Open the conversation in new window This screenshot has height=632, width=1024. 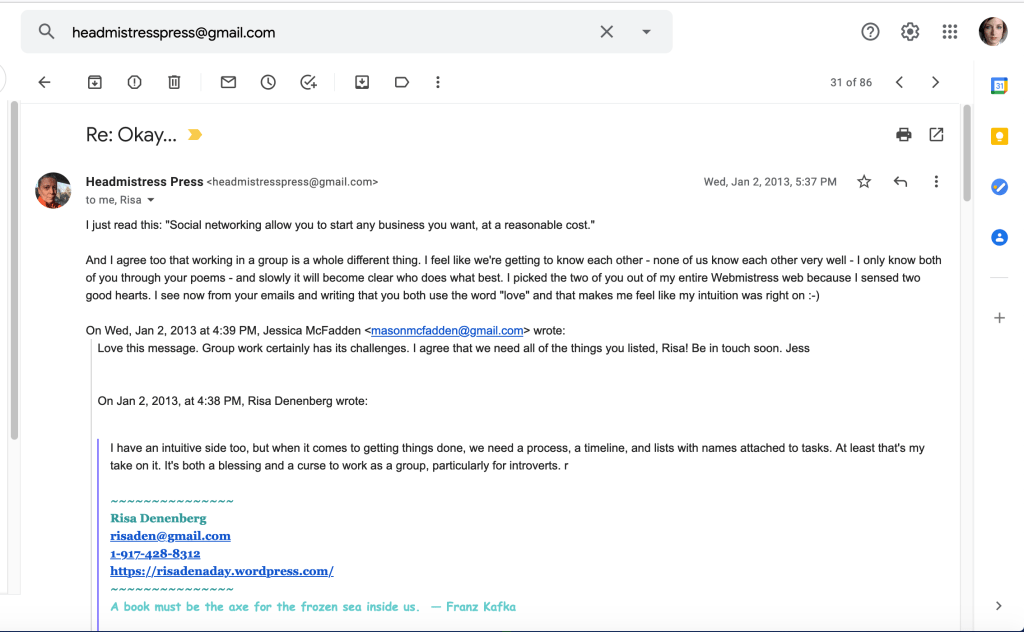pyautogui.click(x=936, y=134)
